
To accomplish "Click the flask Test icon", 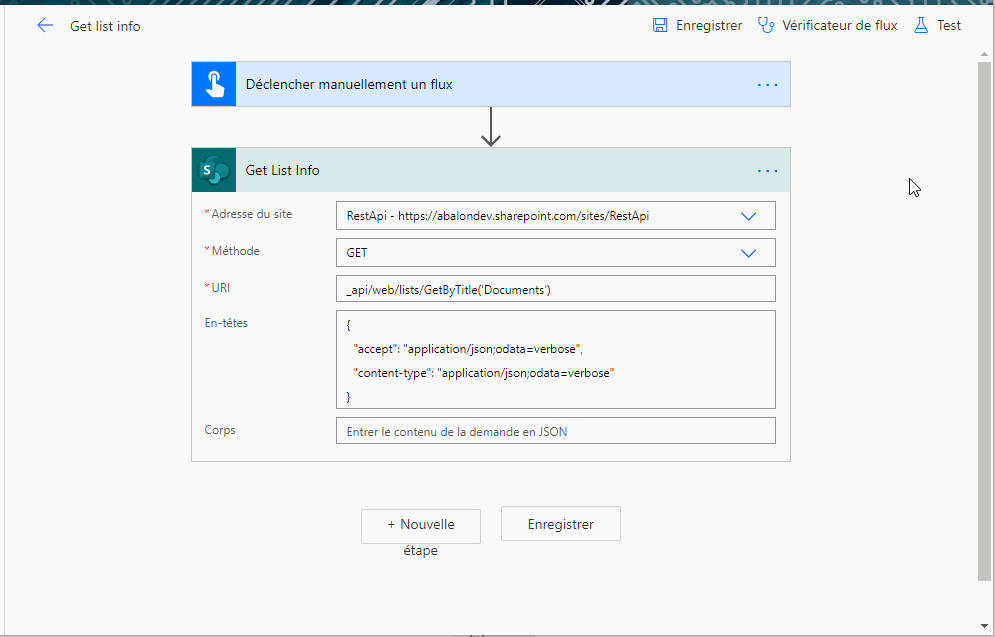I will [x=920, y=25].
